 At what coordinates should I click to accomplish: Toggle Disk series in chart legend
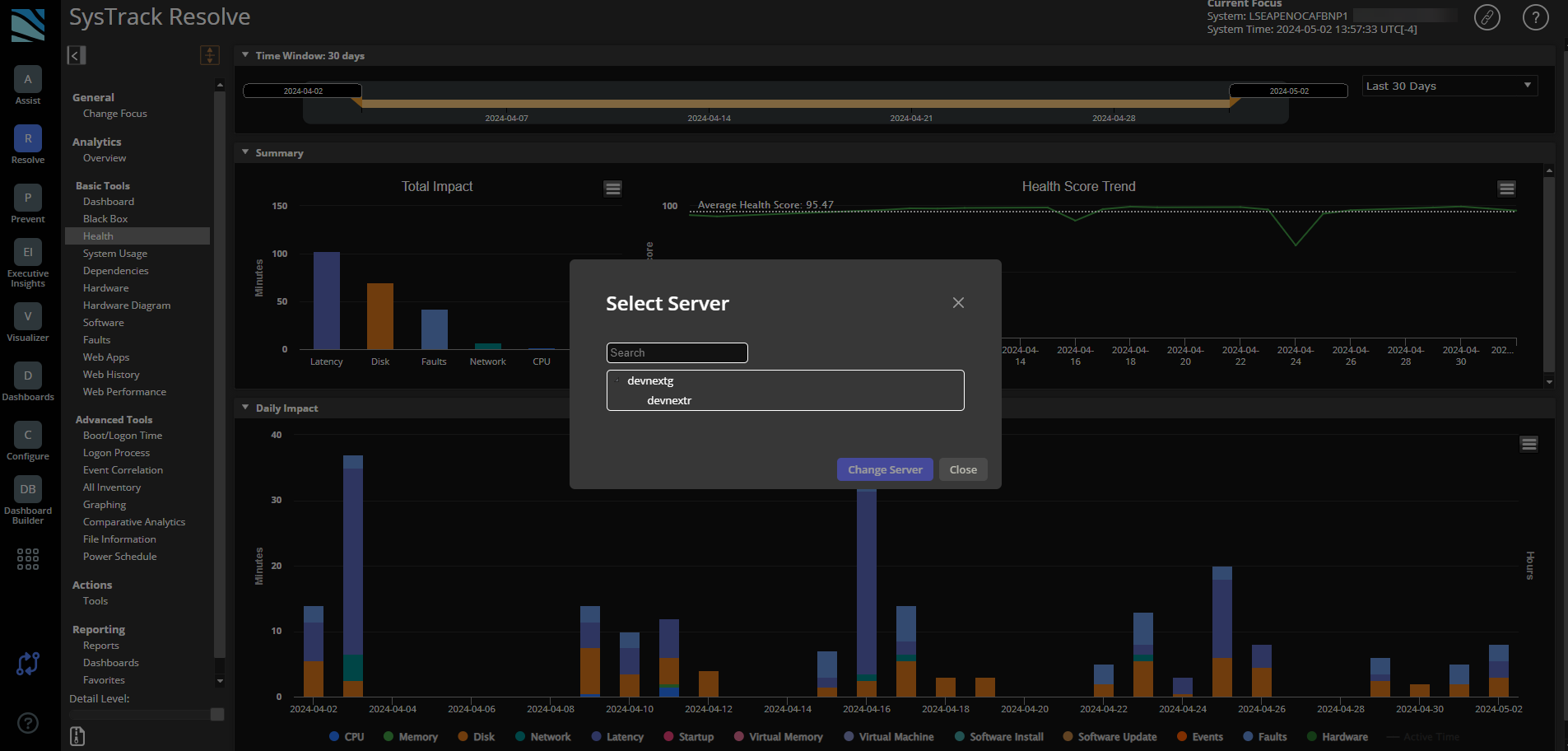[x=477, y=737]
